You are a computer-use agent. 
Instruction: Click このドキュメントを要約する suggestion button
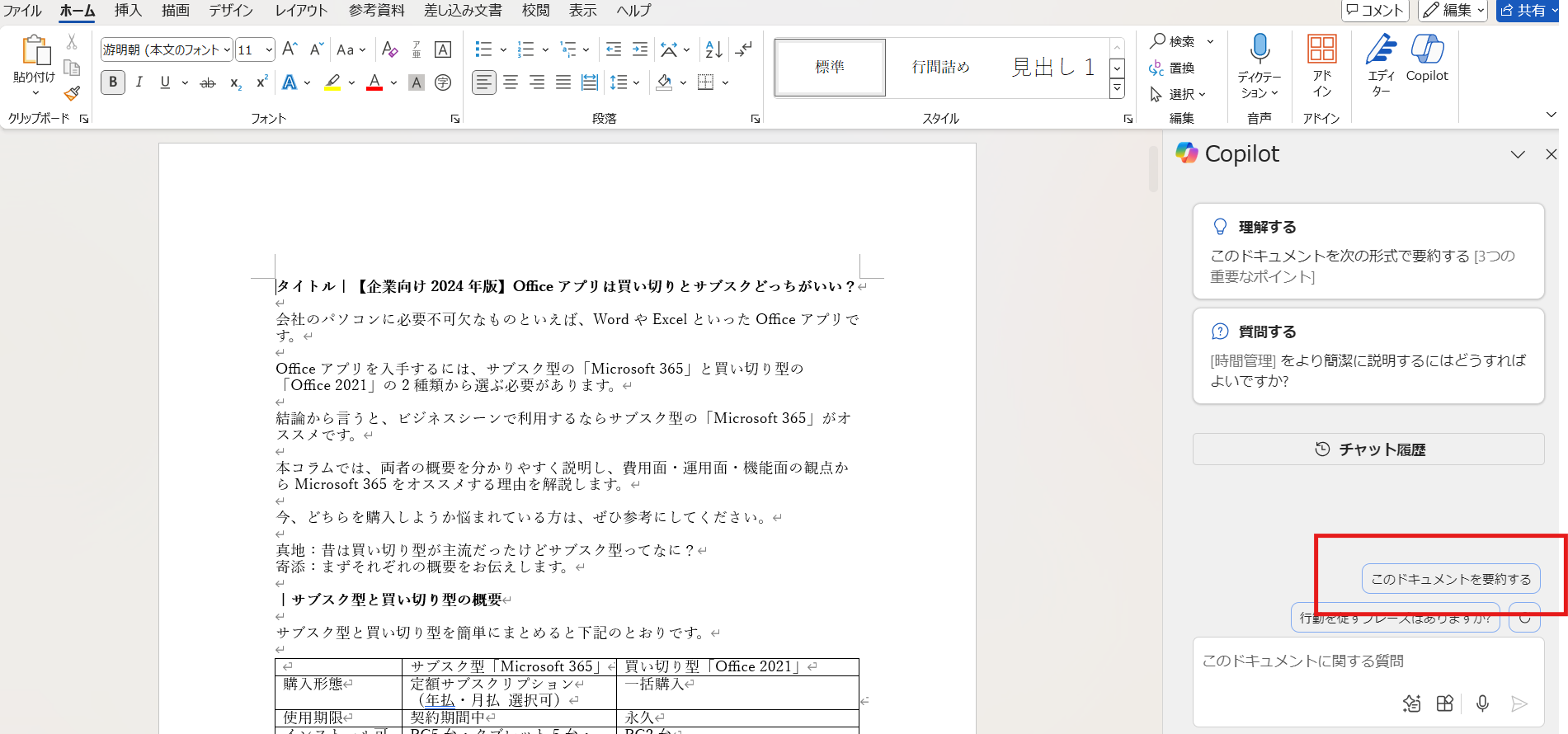pos(1451,579)
